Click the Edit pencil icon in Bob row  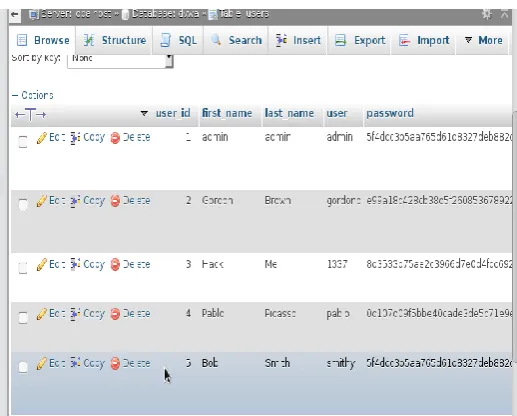pyautogui.click(x=42, y=363)
